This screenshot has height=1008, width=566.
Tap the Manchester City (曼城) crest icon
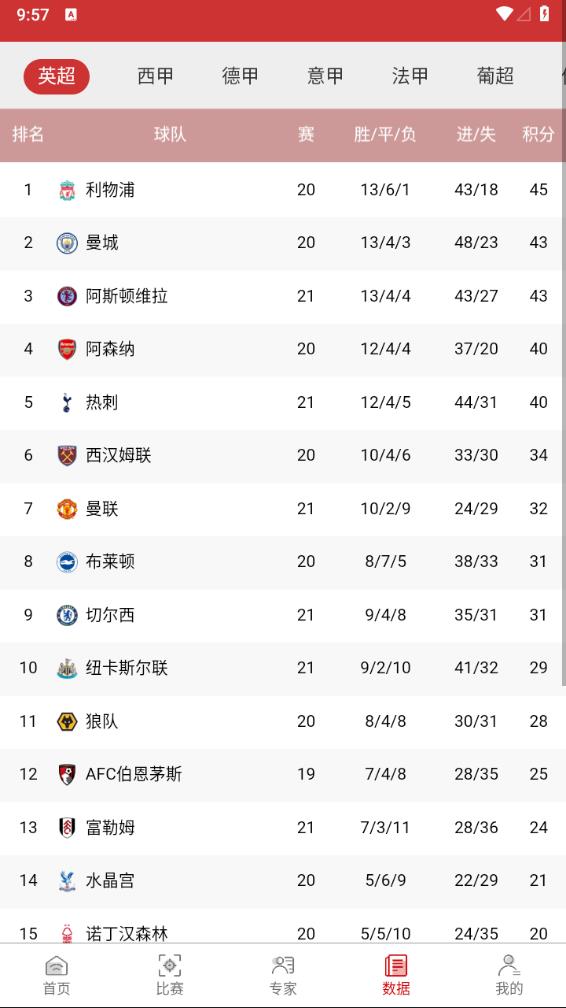coord(67,243)
